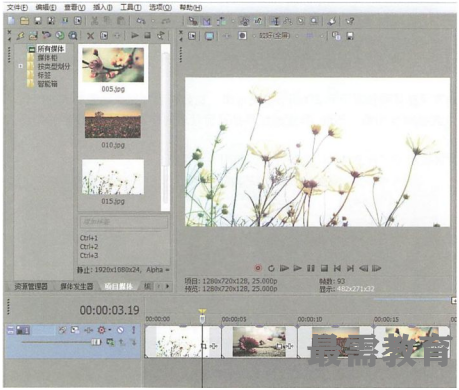This screenshot has width=459, height=390.
Task: Toggle Preview on External Monitor
Action: (209, 36)
